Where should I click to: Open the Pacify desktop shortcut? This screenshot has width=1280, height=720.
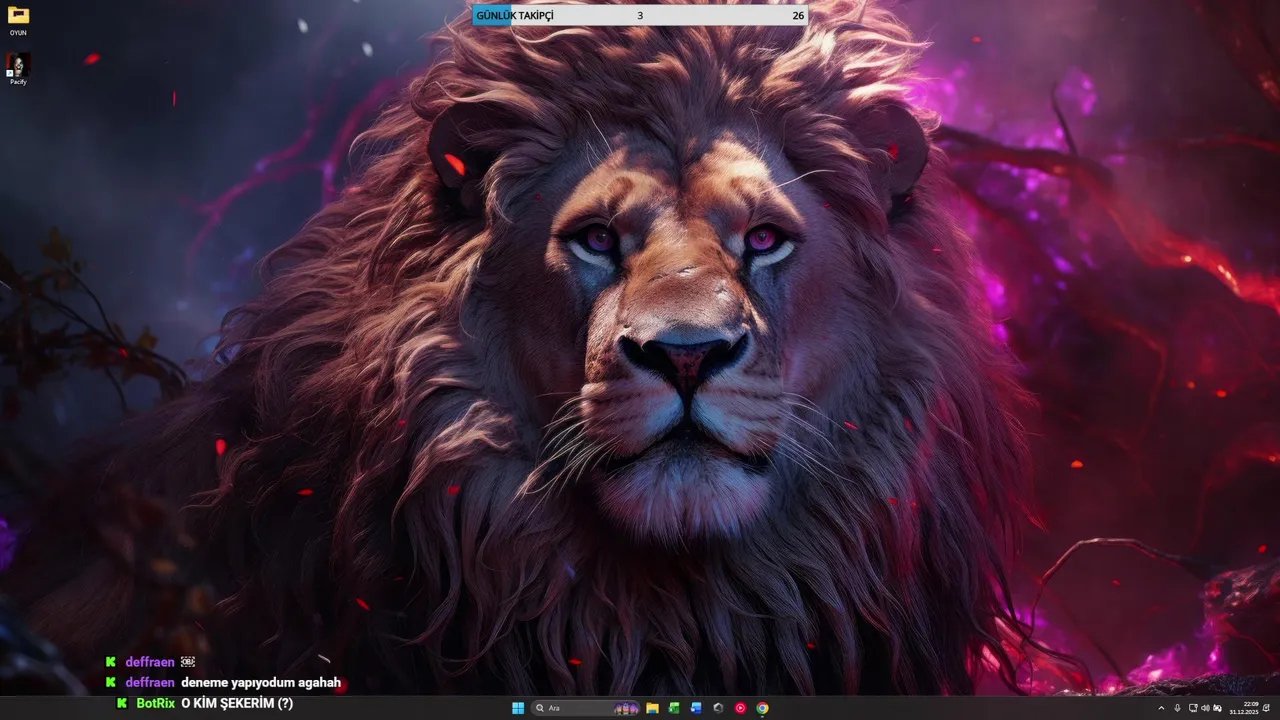(18, 69)
